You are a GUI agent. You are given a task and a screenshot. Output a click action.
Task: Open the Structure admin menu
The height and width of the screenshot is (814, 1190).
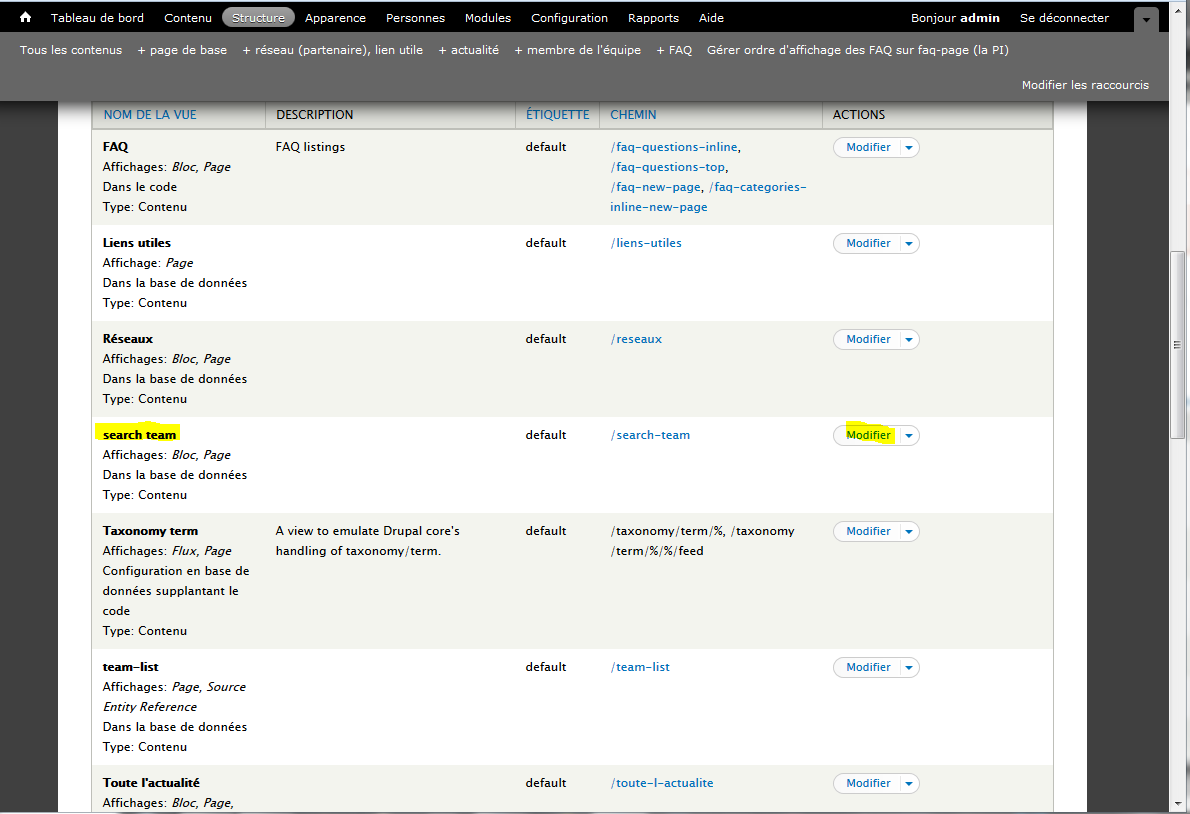258,18
